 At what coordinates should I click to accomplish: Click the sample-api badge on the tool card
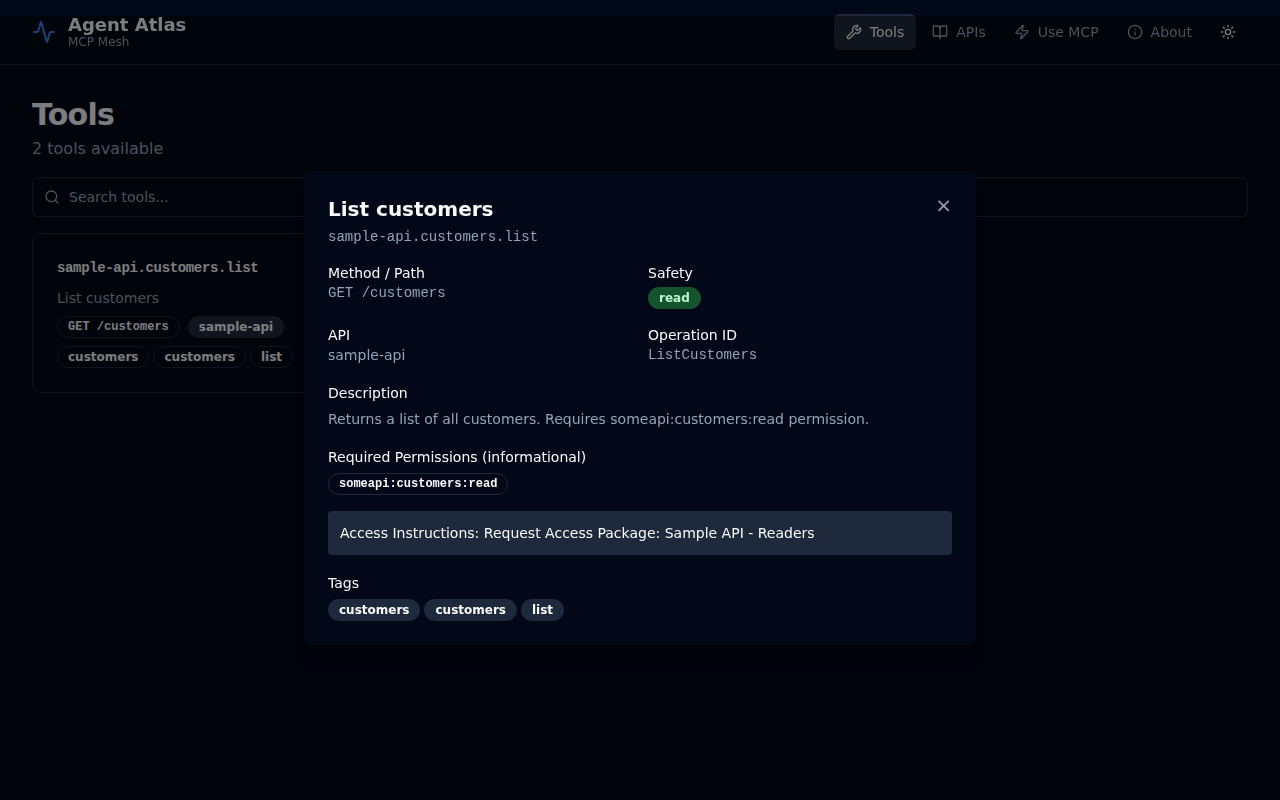point(235,327)
